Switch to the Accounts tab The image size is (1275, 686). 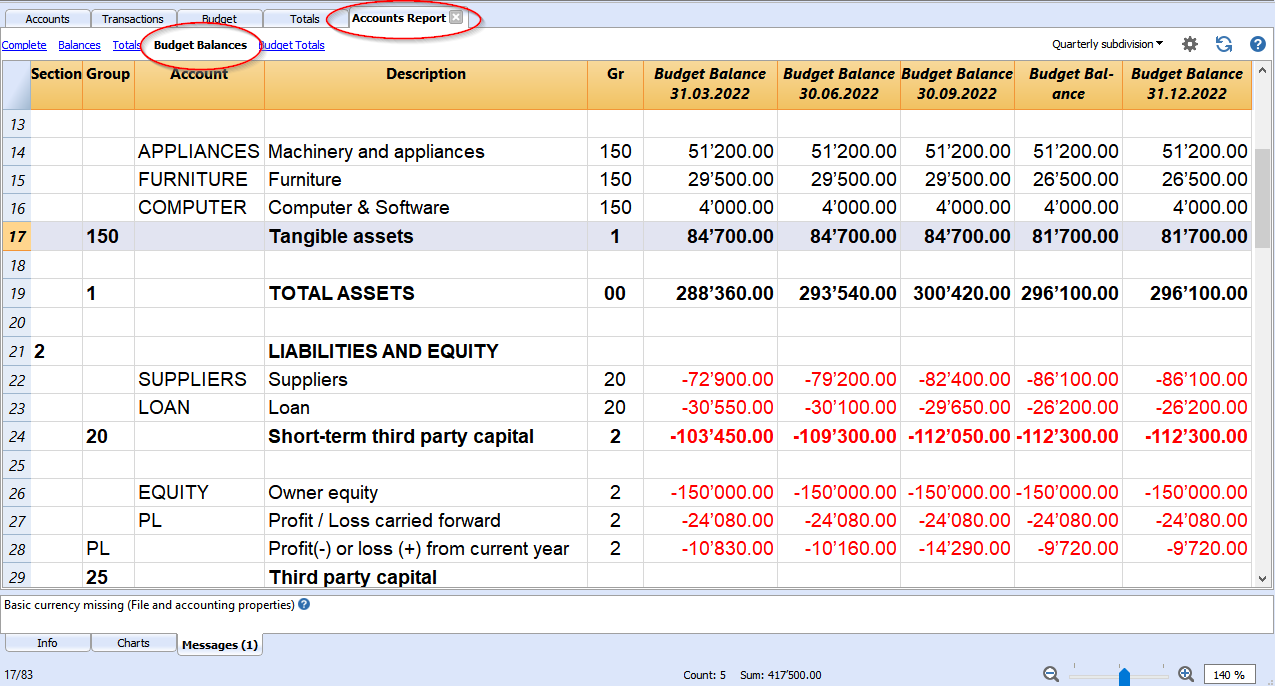tap(47, 19)
